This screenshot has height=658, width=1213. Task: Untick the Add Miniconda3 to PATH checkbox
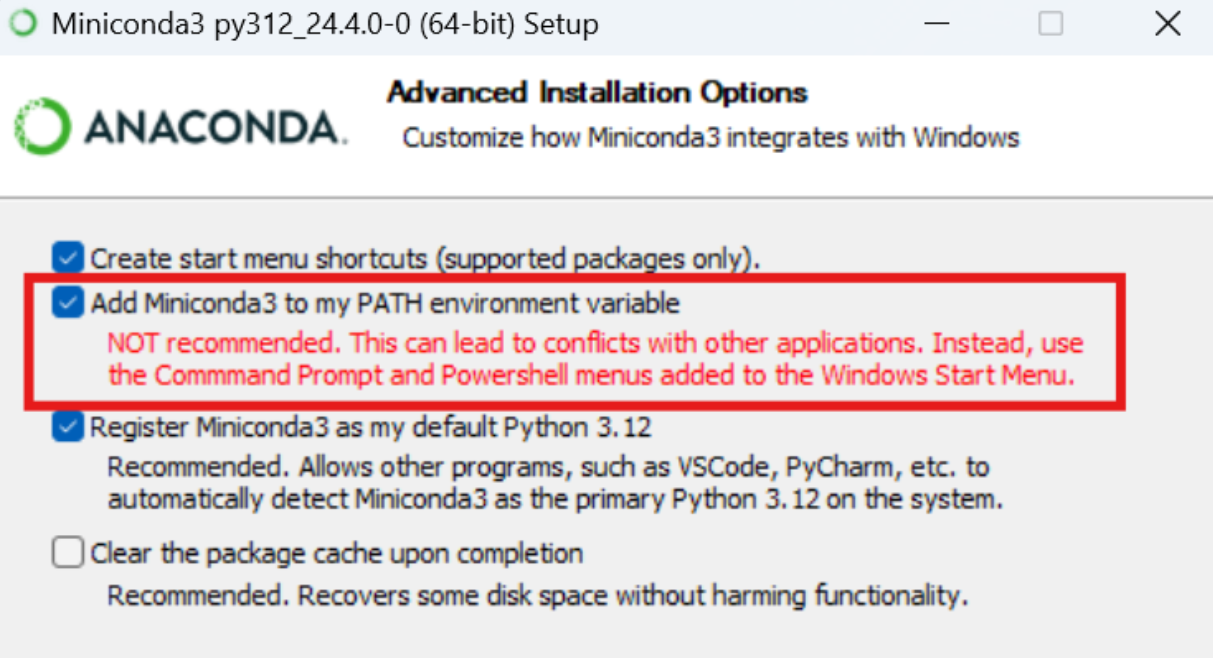pyautogui.click(x=68, y=303)
